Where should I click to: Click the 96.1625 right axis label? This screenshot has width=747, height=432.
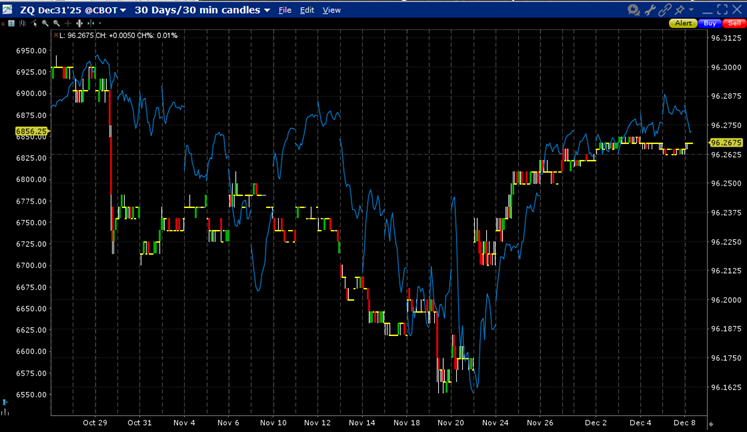pos(726,387)
